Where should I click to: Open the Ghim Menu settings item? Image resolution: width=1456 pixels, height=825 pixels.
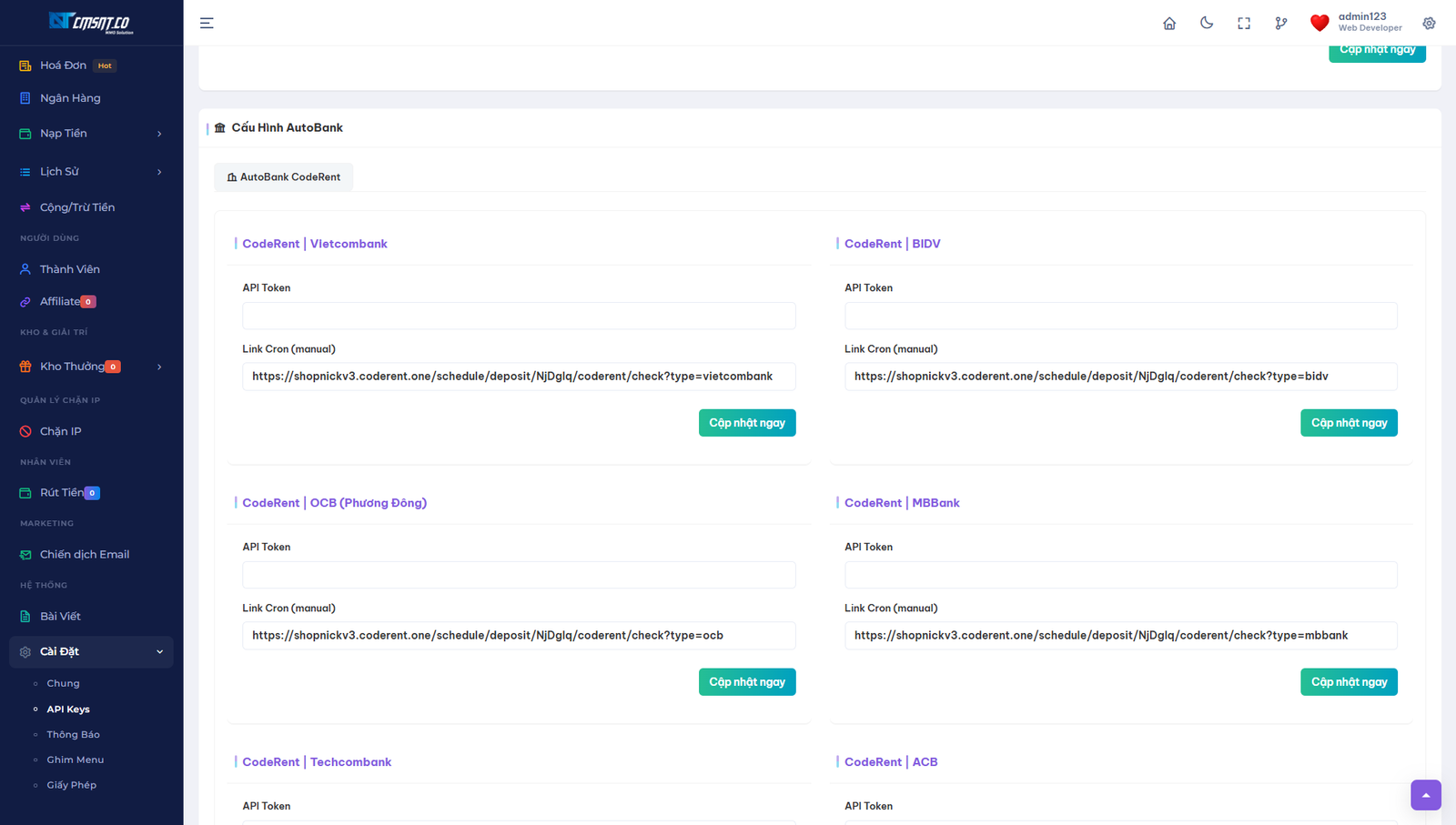75,760
